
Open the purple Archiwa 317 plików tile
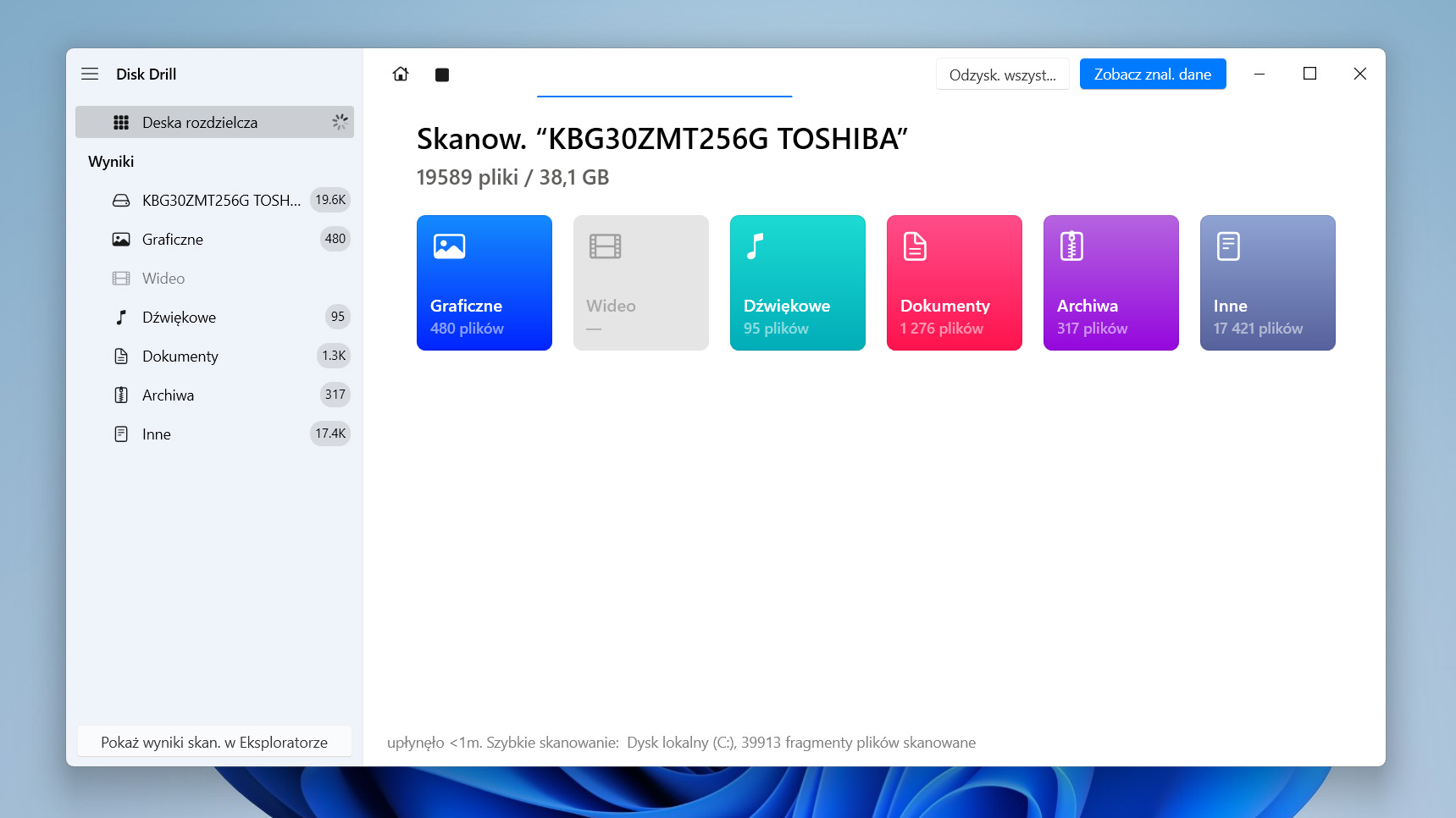pyautogui.click(x=1110, y=283)
